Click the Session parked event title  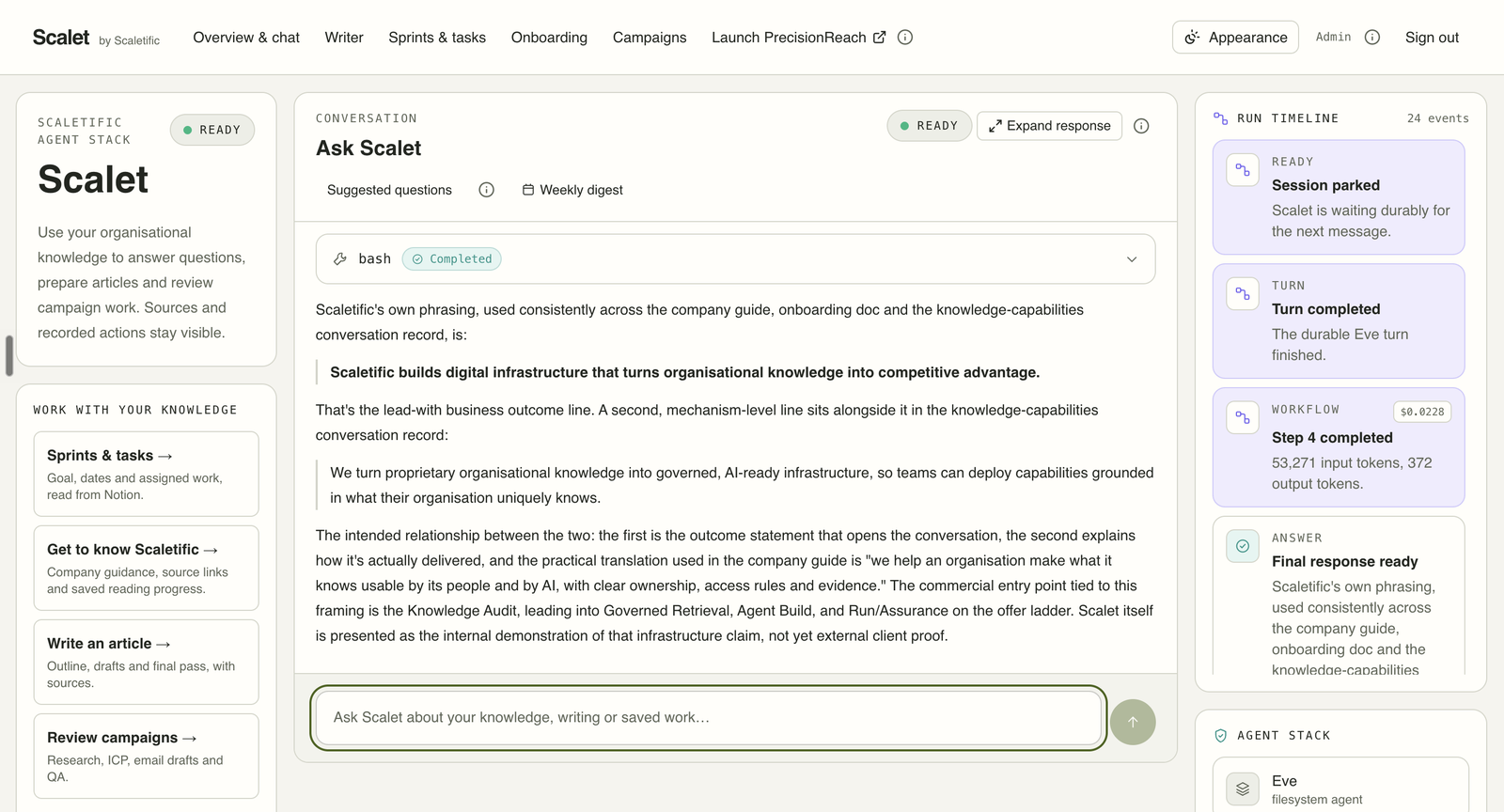click(x=1325, y=185)
